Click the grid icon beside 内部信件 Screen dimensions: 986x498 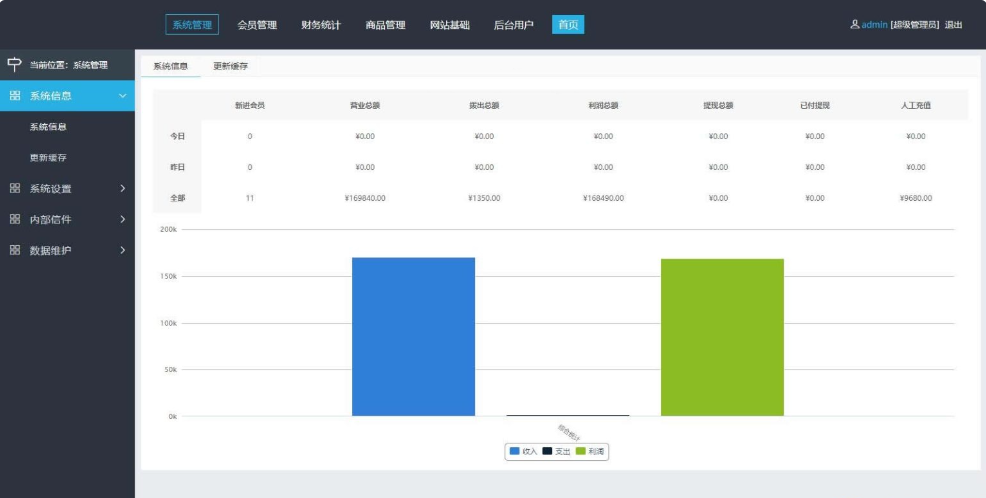click(x=15, y=219)
